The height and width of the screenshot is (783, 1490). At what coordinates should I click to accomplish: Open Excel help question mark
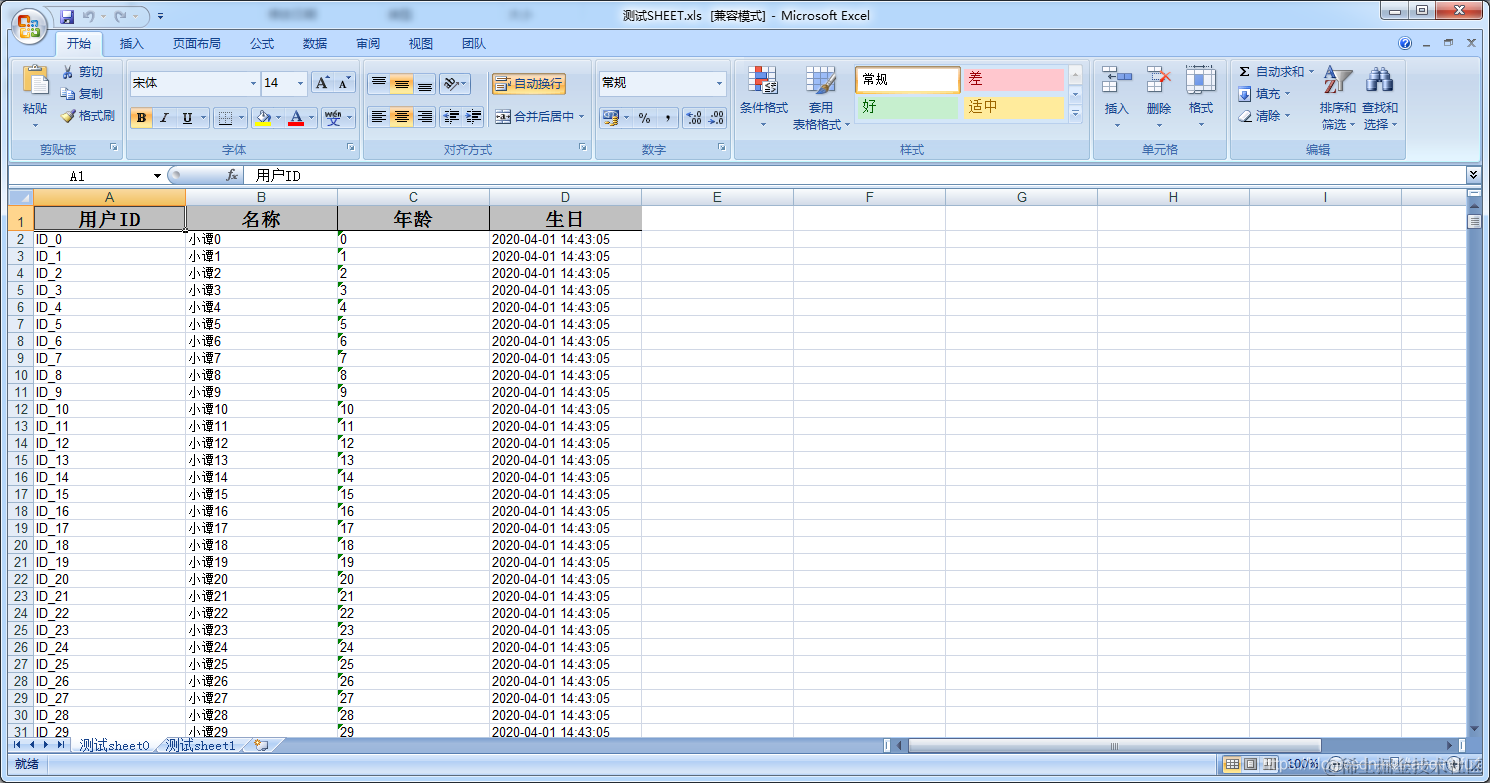(1405, 43)
